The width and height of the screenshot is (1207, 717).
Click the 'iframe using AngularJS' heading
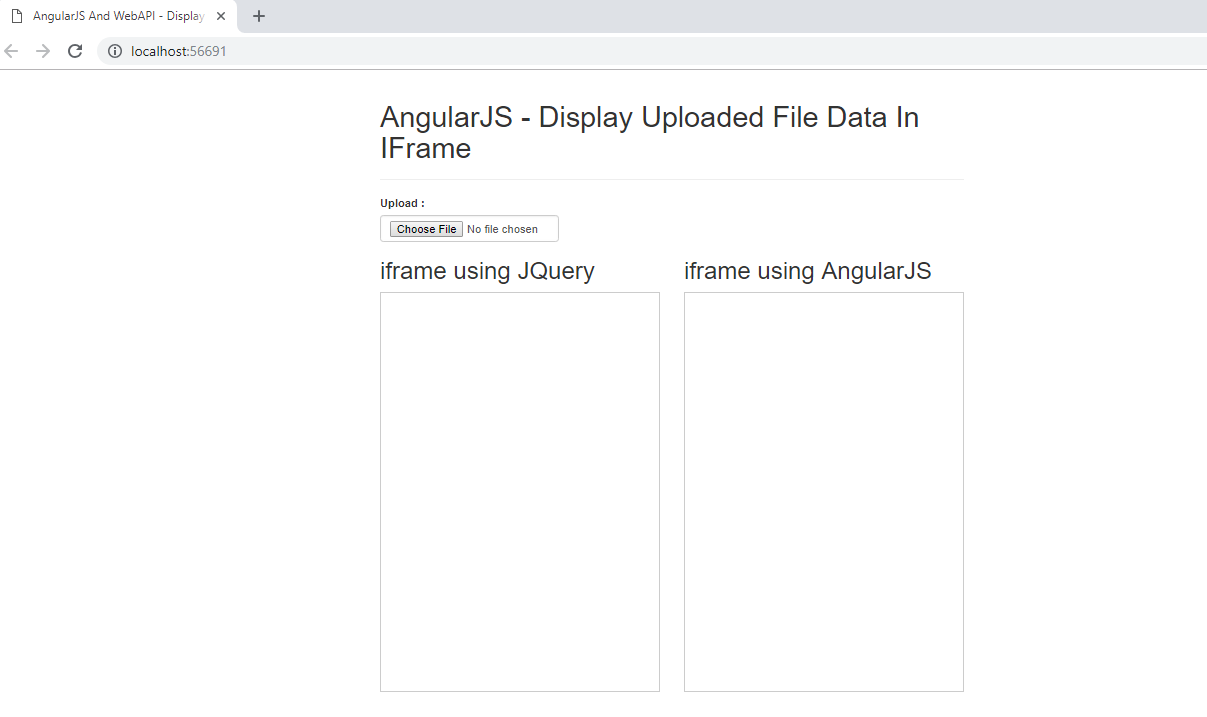click(808, 271)
